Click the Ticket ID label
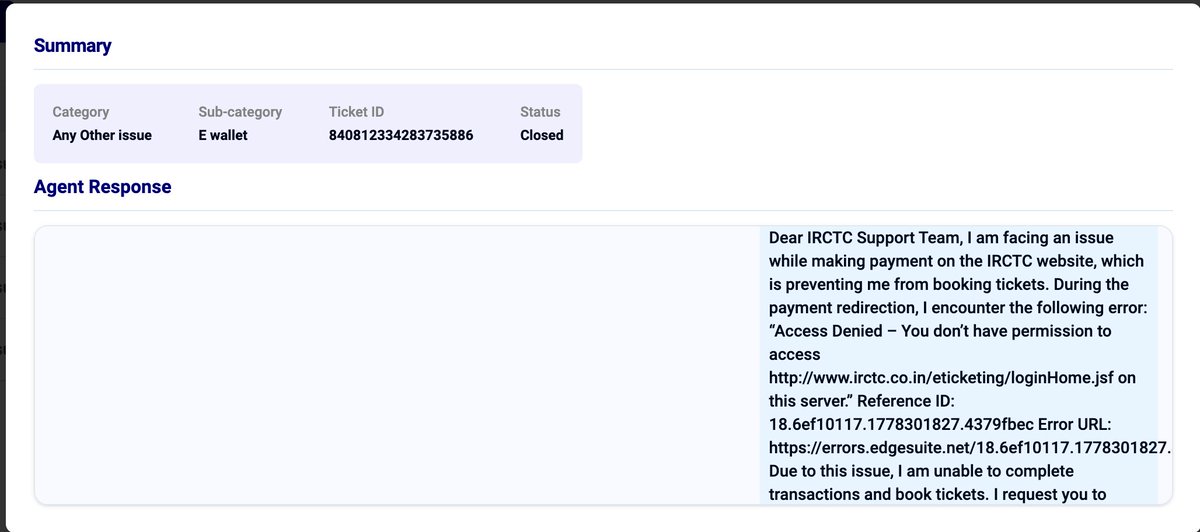The height and width of the screenshot is (532, 1200). (356, 112)
